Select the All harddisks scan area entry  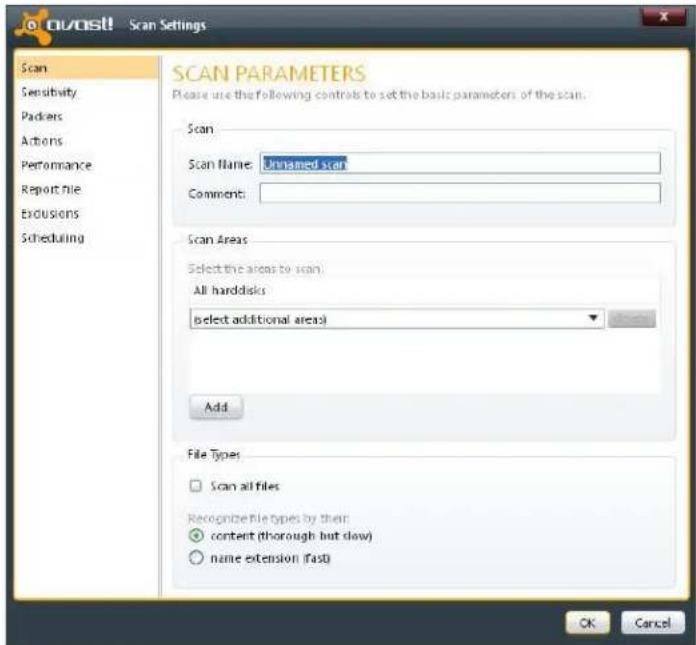tap(229, 290)
